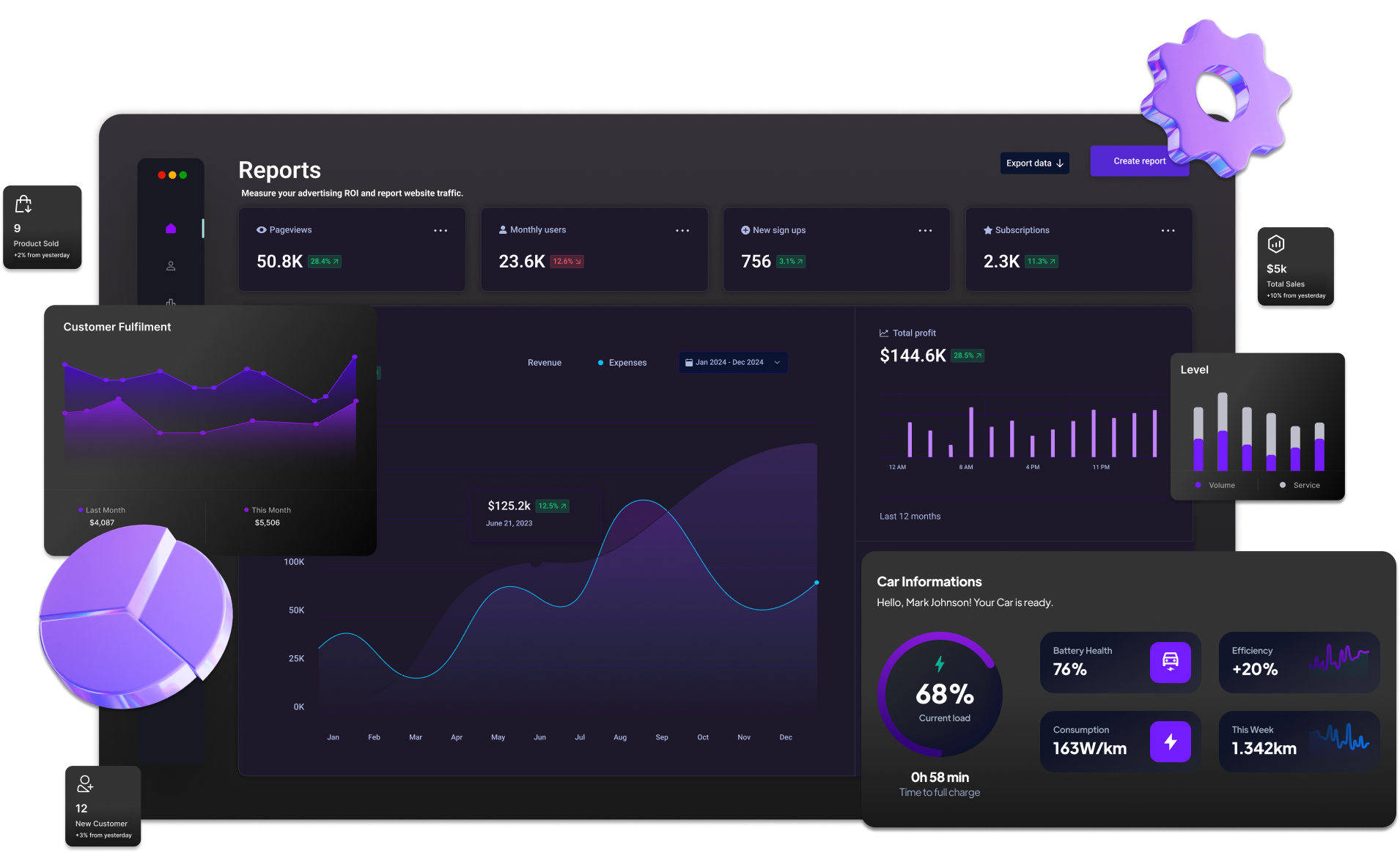Click the 3.1% New sign ups badge
The width and height of the screenshot is (1400, 853).
pyautogui.click(x=791, y=262)
